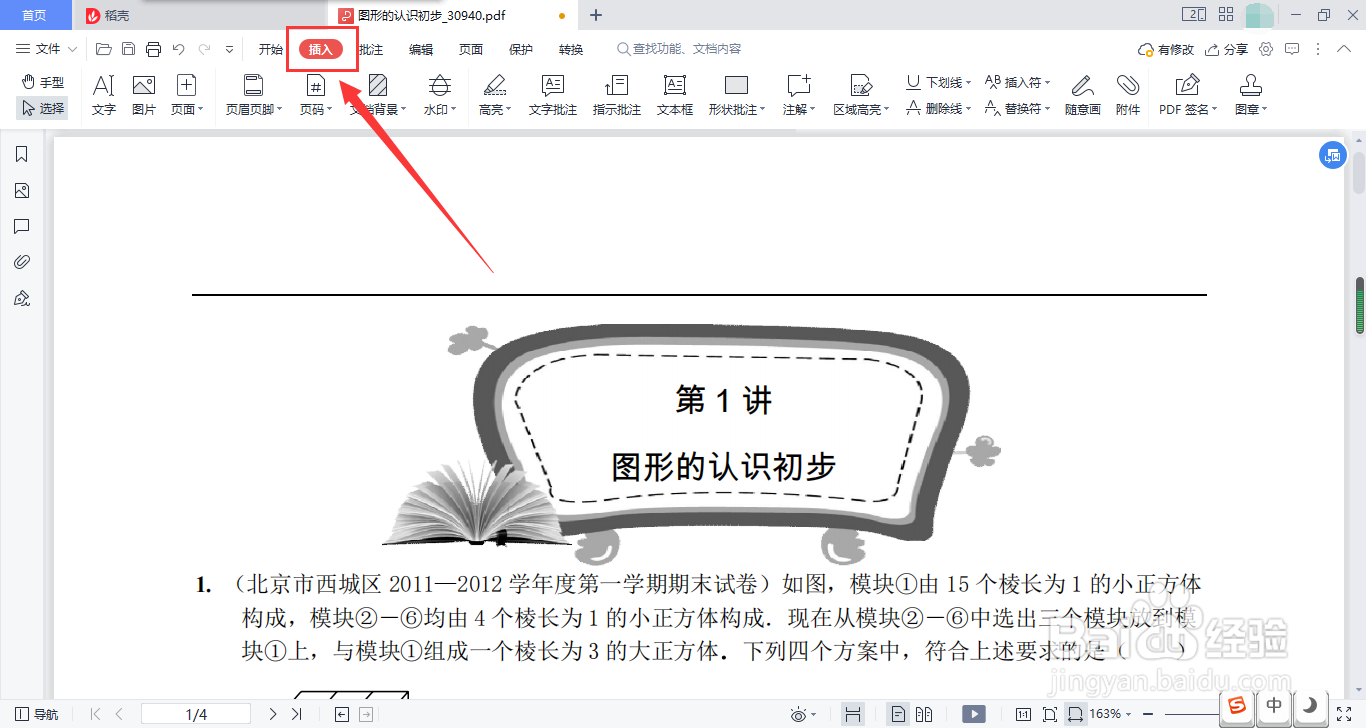The width and height of the screenshot is (1366, 728).
Task: Switch to the 批注 ribbon tab
Action: 372,49
